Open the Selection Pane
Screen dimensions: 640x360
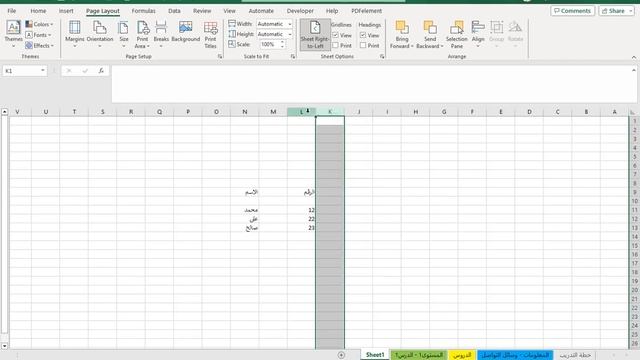coord(456,34)
